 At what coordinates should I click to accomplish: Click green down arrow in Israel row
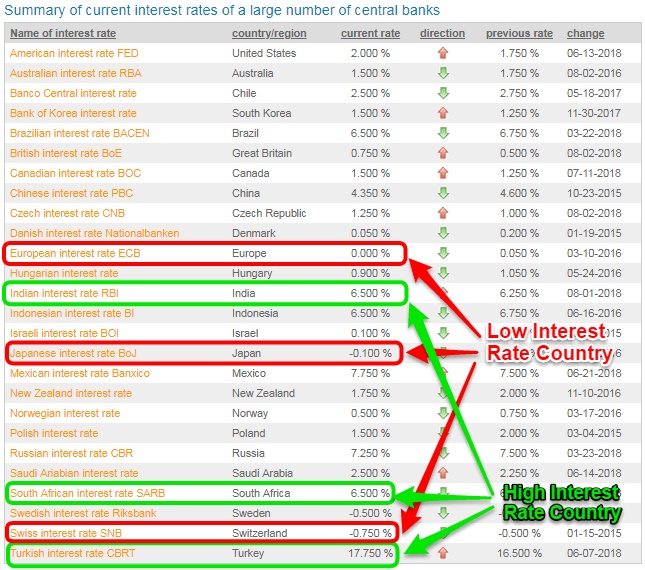click(x=443, y=334)
